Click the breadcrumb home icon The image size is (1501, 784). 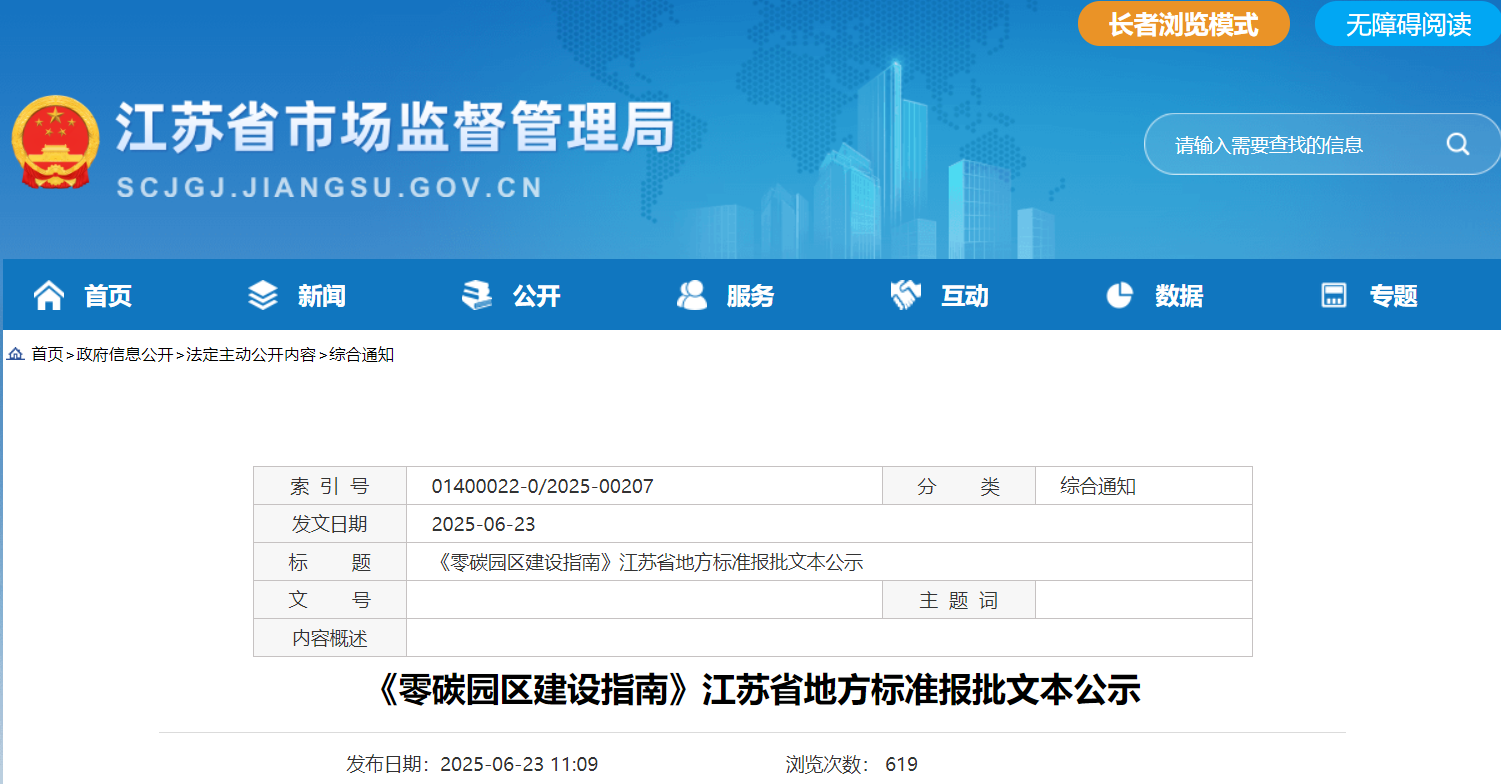(x=16, y=355)
